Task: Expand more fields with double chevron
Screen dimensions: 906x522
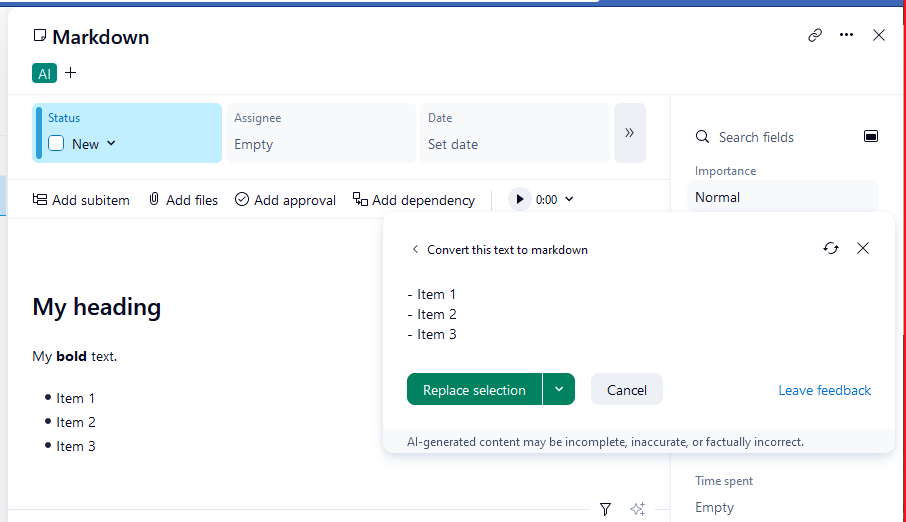Action: click(629, 132)
